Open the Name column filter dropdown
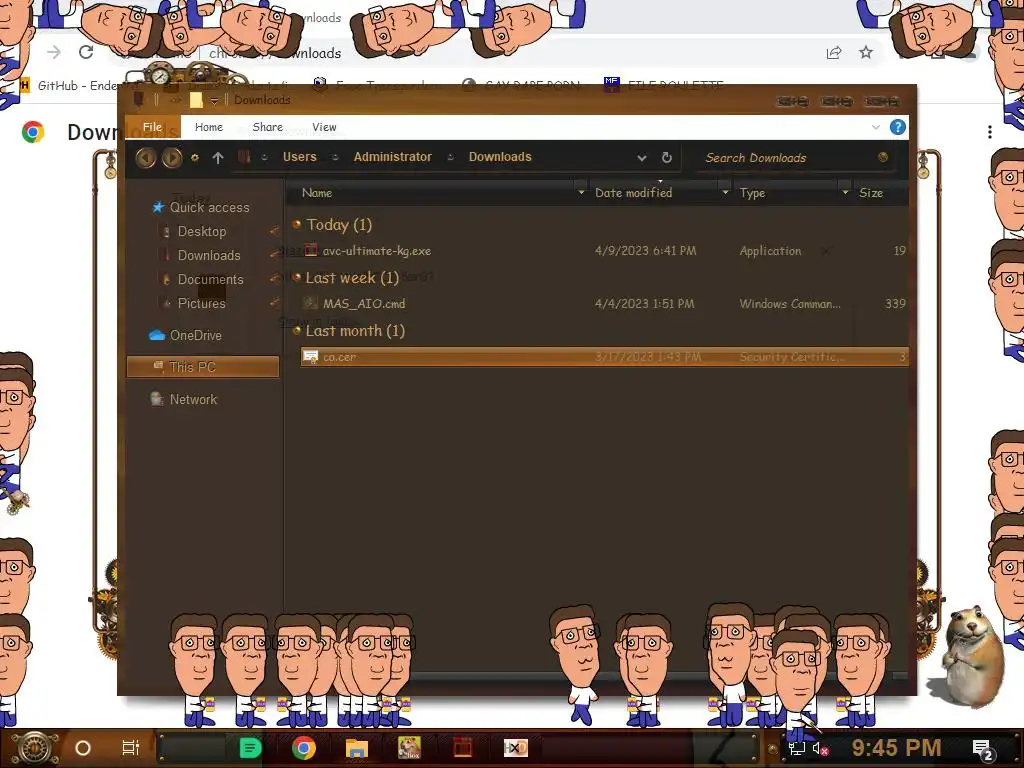Viewport: 1024px width, 768px height. tap(581, 193)
